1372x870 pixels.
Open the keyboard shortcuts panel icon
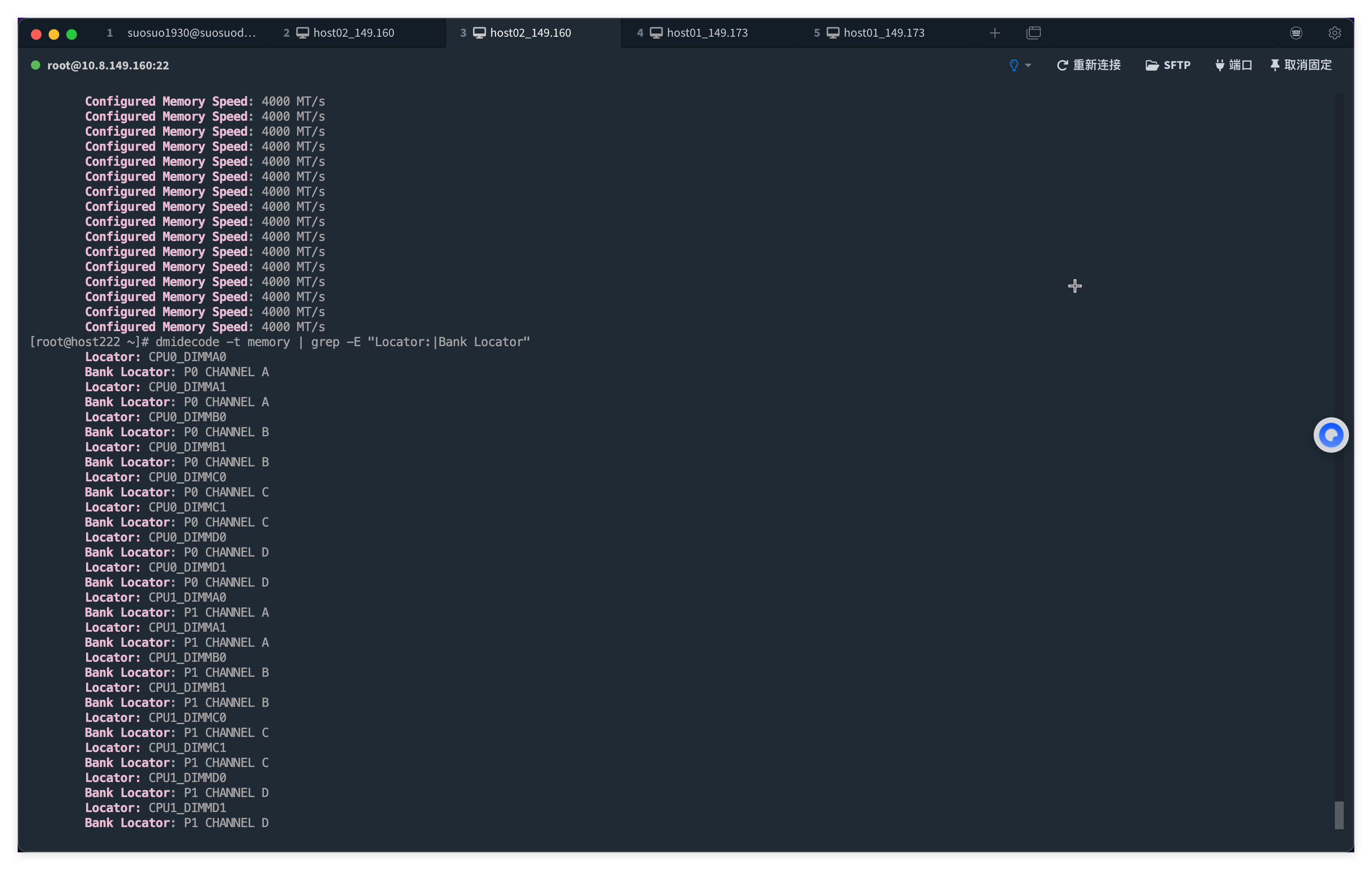tap(1296, 33)
